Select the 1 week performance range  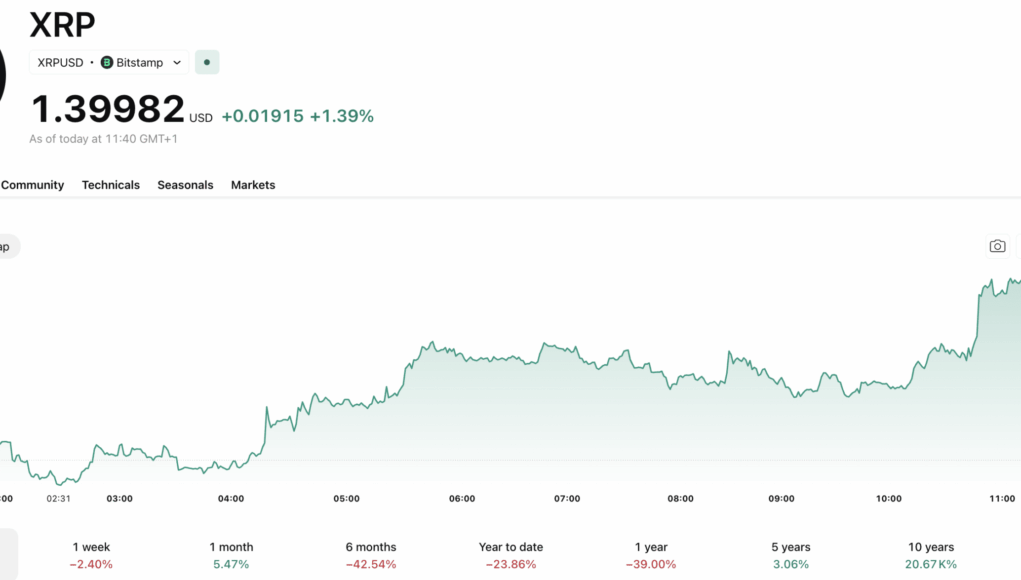point(91,555)
